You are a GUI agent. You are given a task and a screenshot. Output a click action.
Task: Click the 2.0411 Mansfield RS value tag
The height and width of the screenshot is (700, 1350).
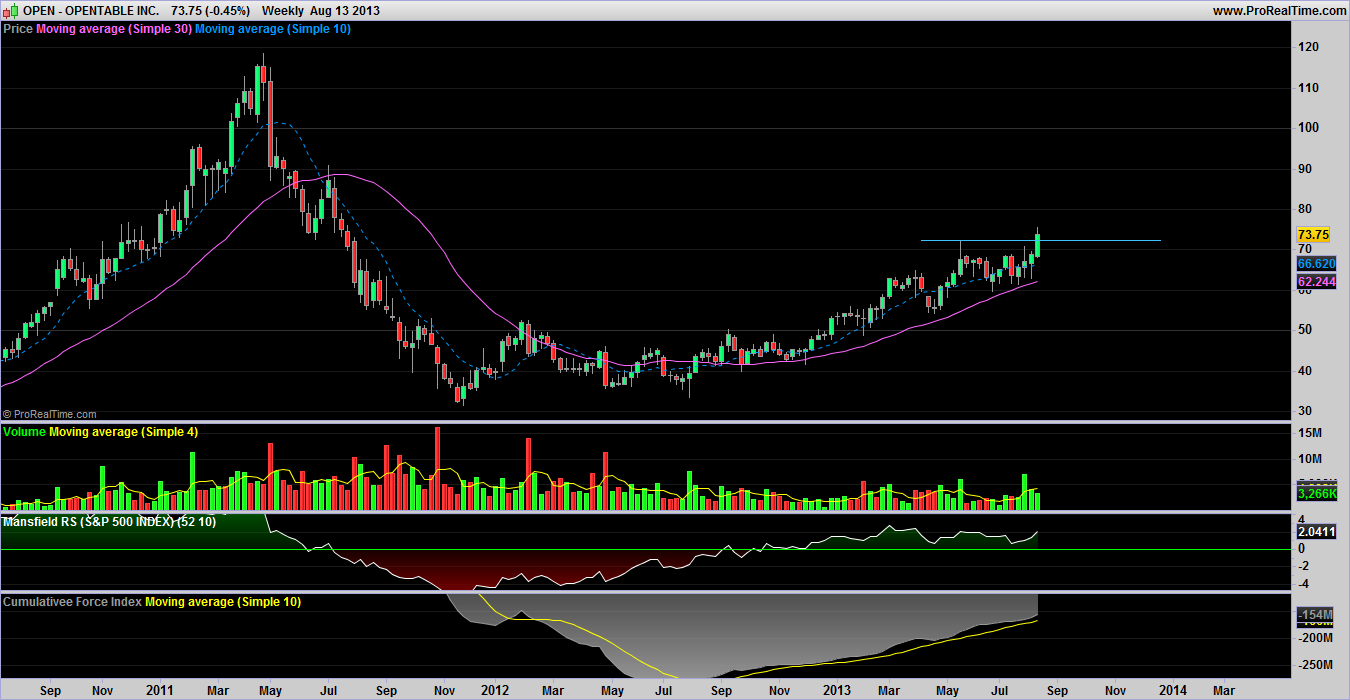1313,533
